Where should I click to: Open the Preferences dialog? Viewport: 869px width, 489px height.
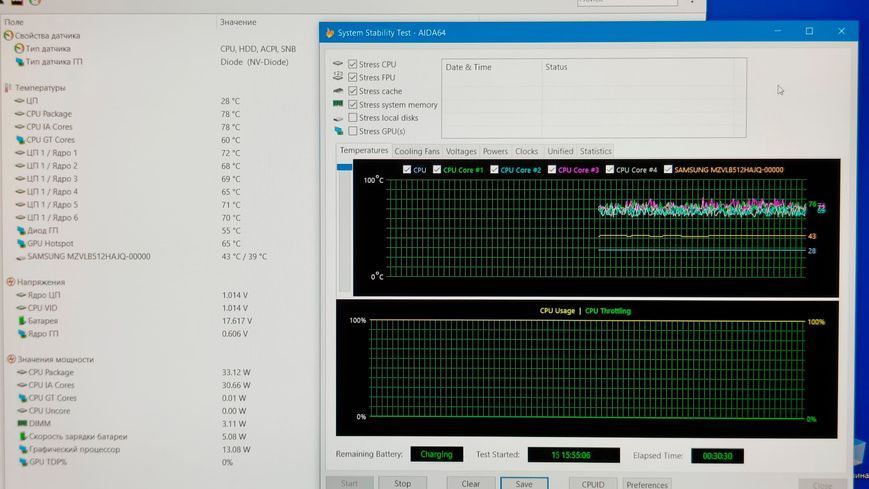(647, 484)
